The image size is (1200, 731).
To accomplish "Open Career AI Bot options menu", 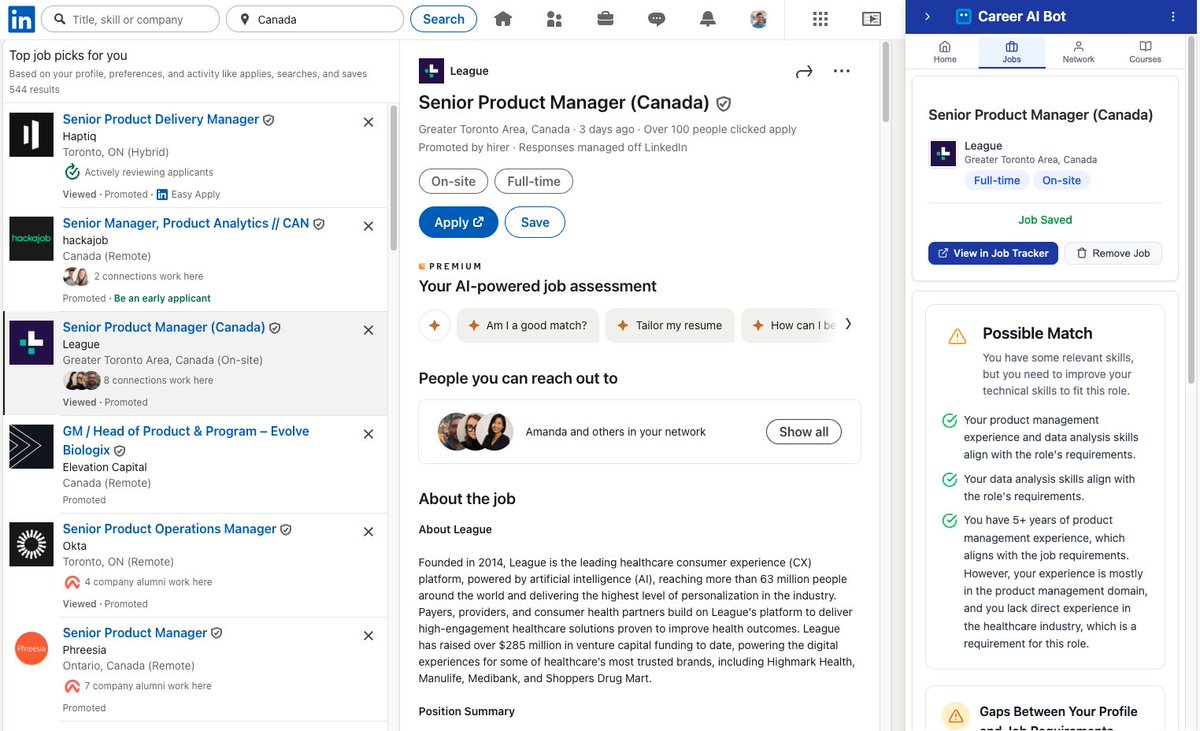I will [1173, 17].
